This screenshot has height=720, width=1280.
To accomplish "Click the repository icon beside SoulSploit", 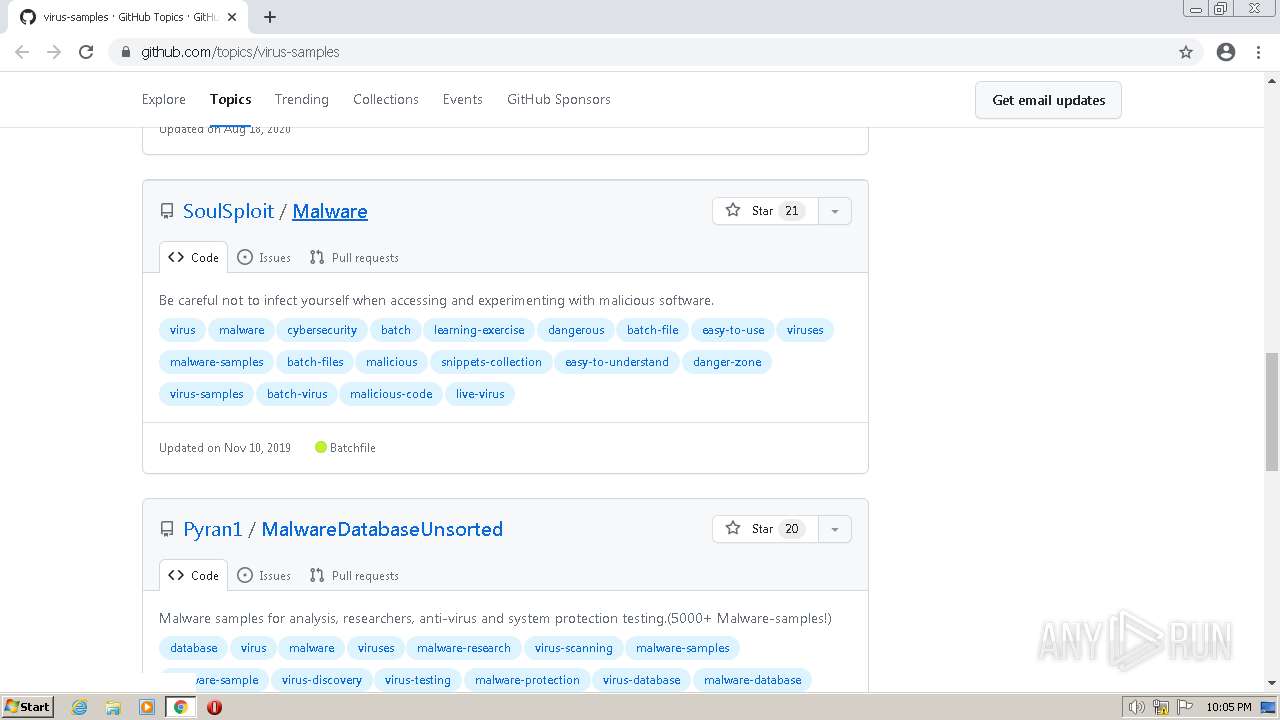I will pos(167,211).
